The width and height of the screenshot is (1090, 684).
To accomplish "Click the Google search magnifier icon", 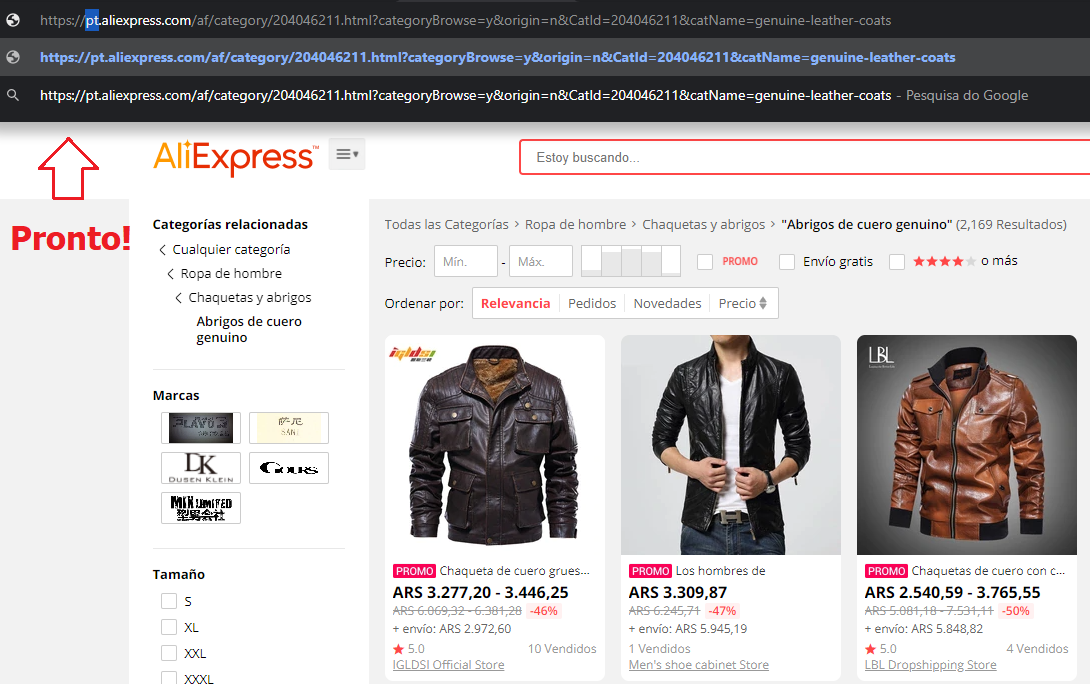I will [x=13, y=96].
